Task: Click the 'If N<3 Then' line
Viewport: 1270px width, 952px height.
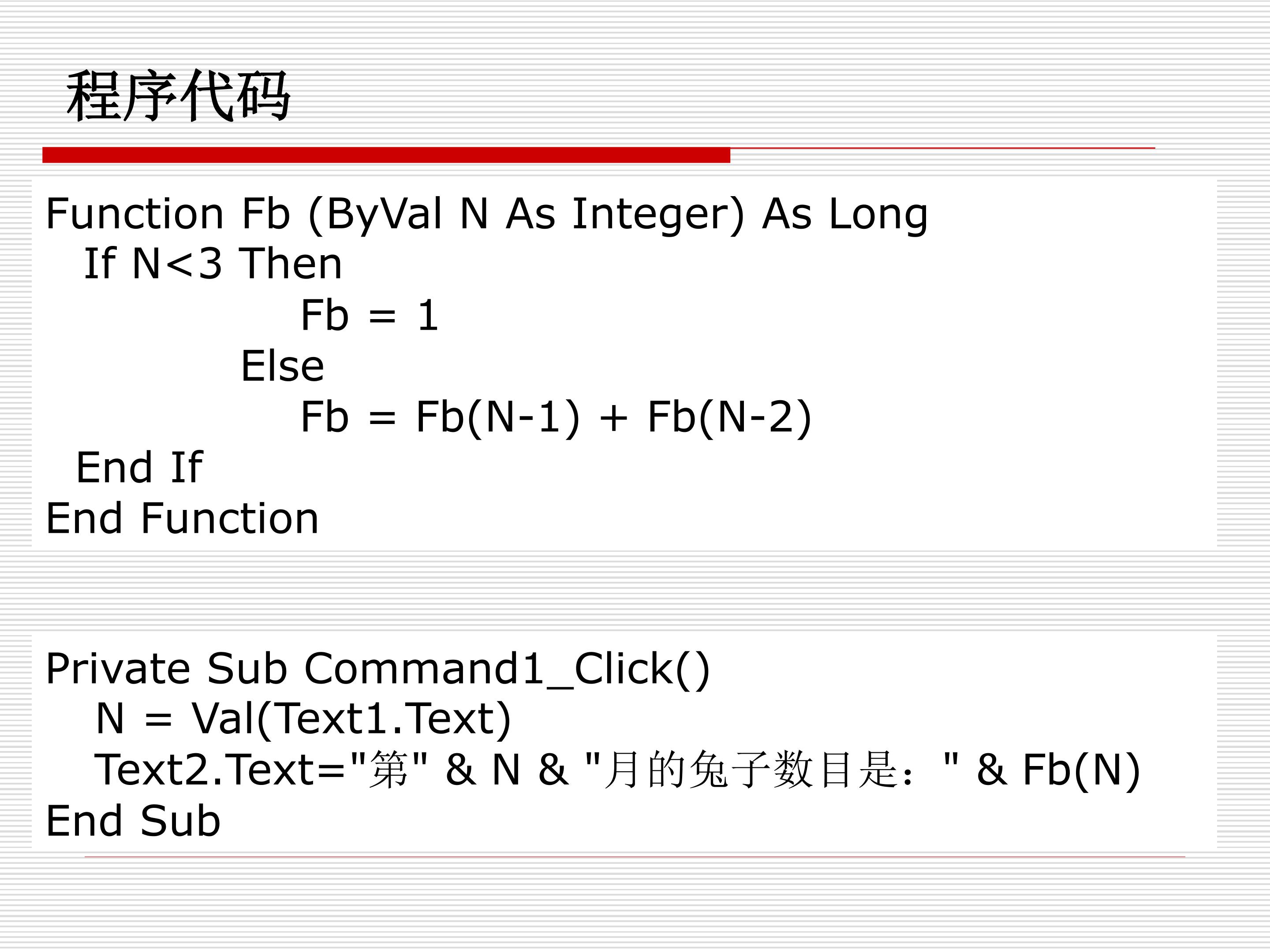Action: (x=213, y=264)
